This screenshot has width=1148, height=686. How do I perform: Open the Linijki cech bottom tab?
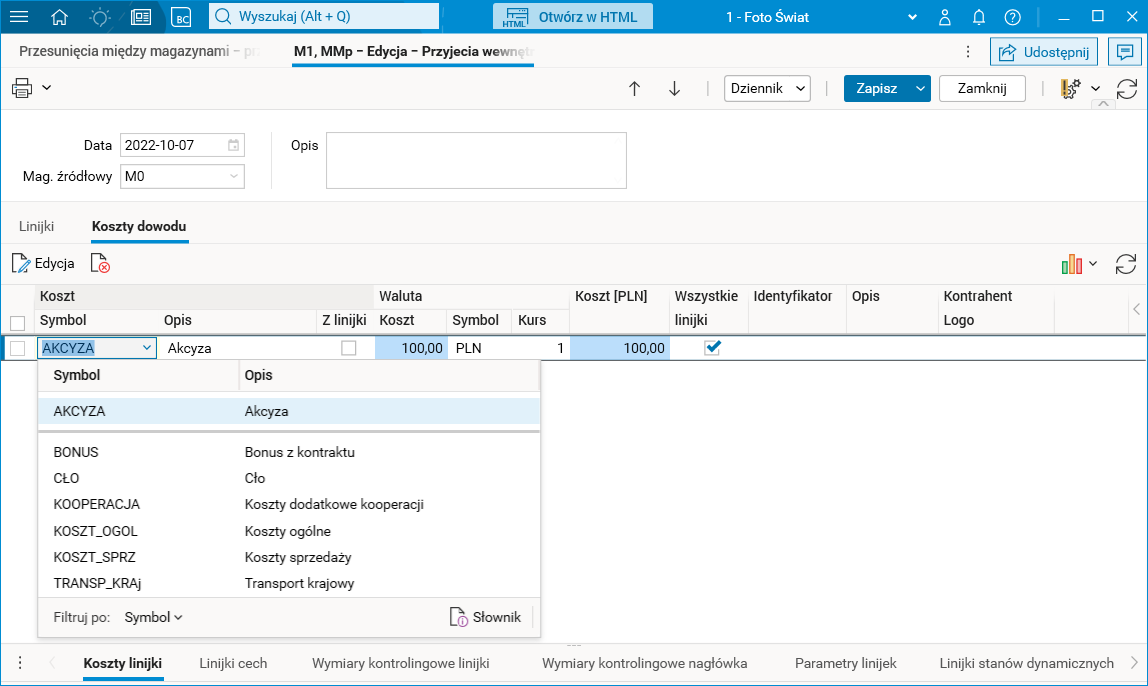click(x=233, y=663)
